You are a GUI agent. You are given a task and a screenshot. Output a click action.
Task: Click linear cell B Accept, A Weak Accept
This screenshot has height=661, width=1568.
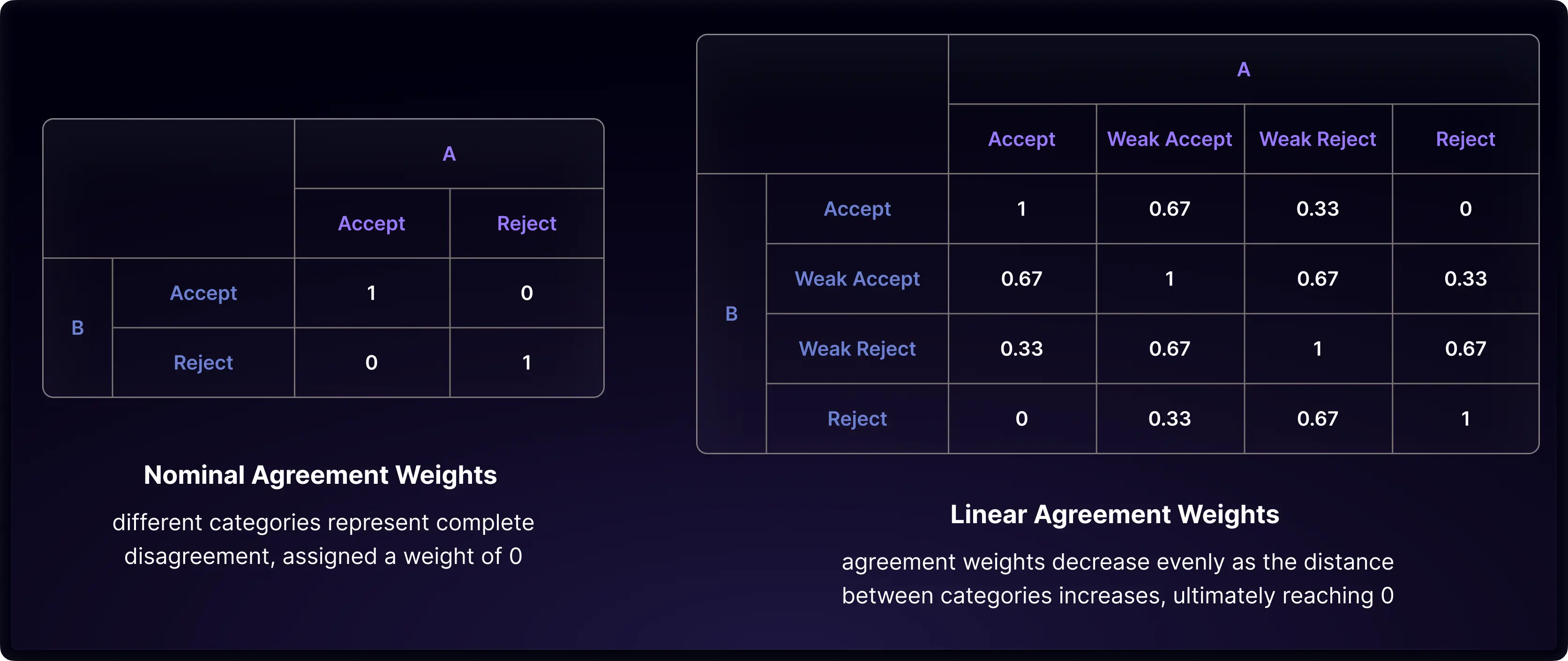pos(1169,209)
